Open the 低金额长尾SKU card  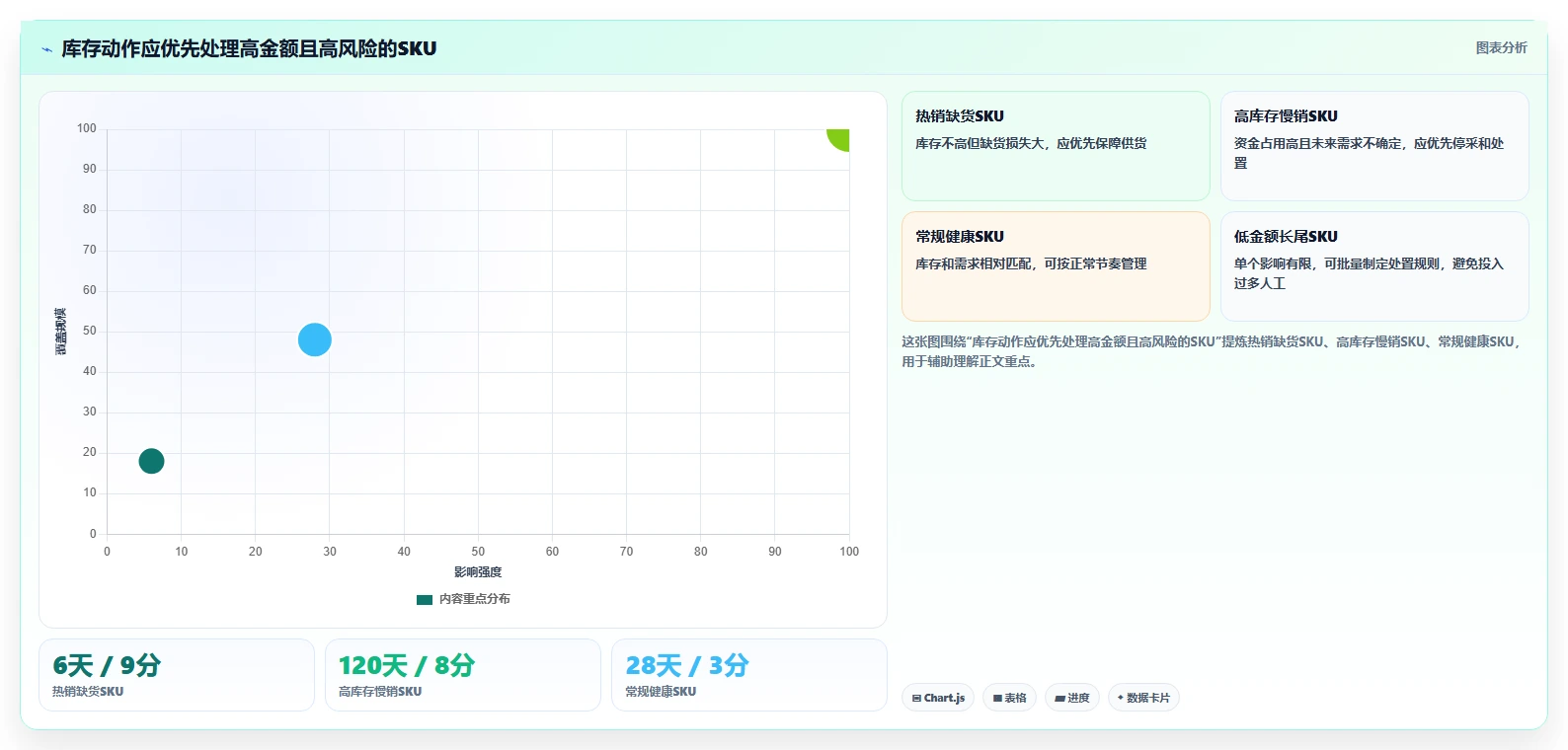click(1374, 266)
